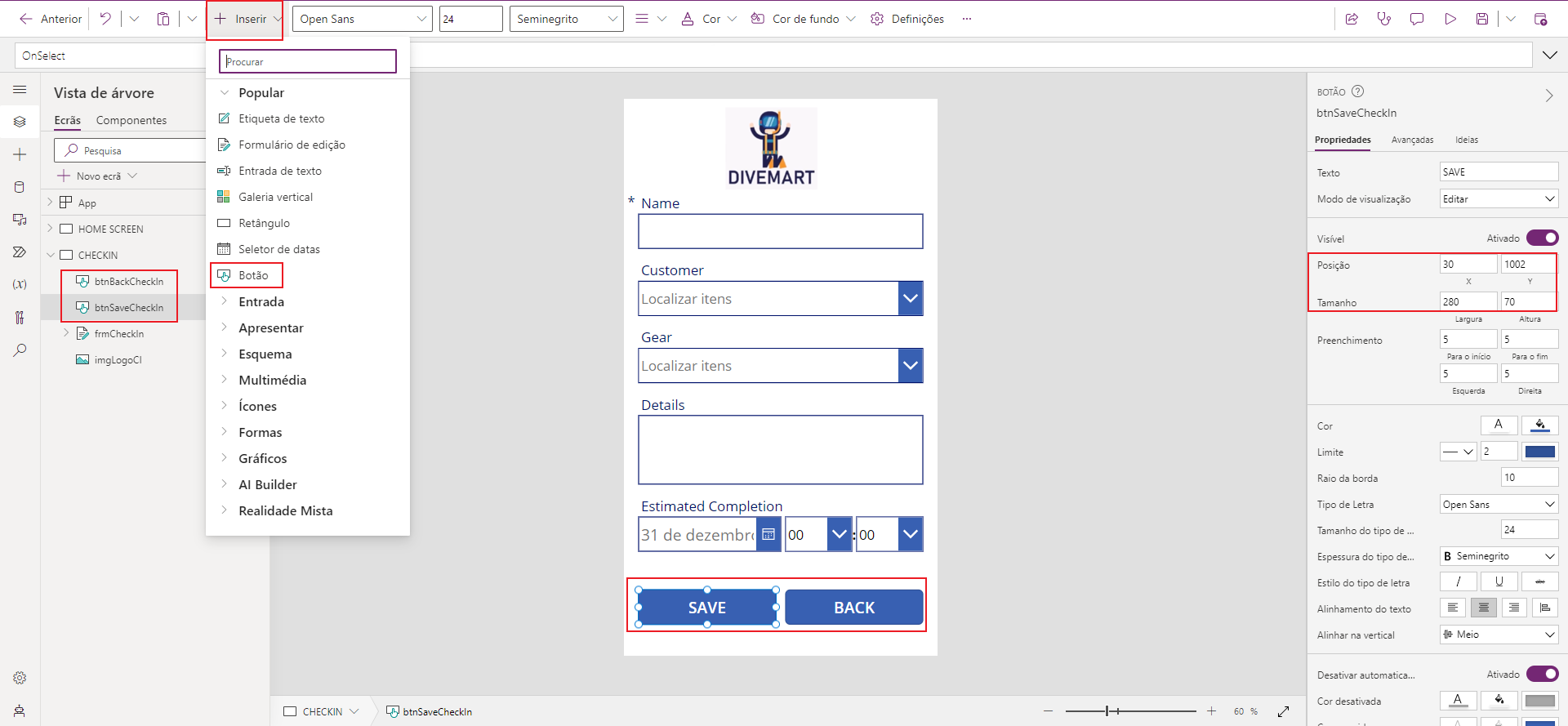The image size is (1568, 726).
Task: Open the app checker stethoscope icon
Action: point(1384,18)
